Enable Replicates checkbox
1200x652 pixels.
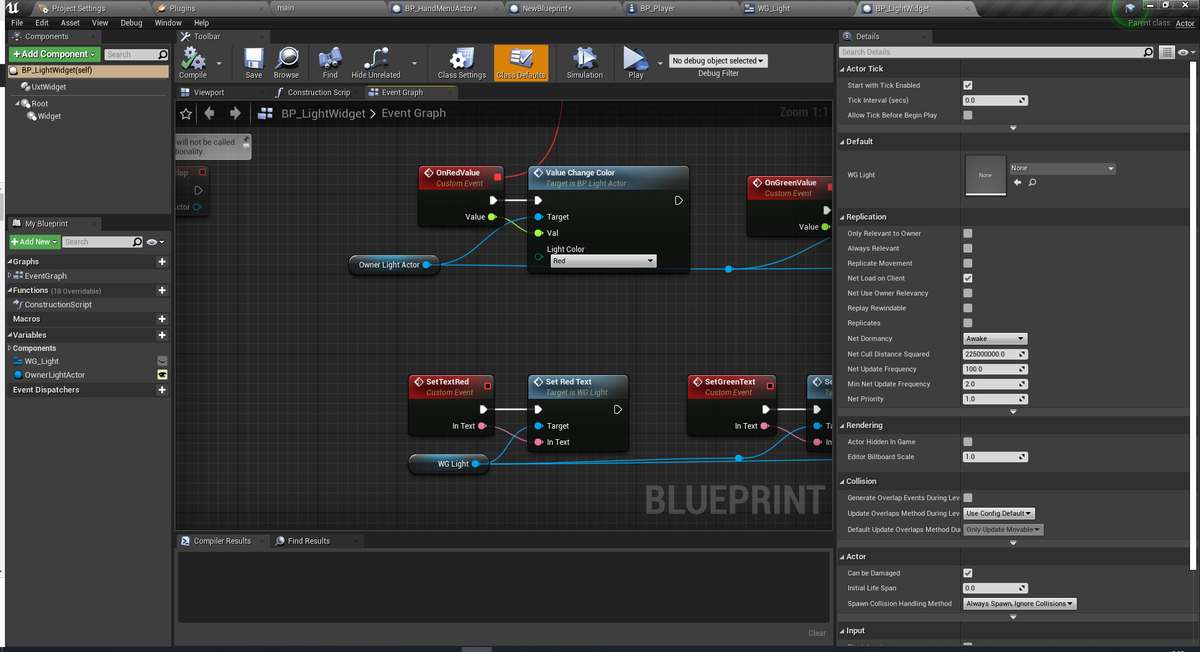(x=967, y=323)
